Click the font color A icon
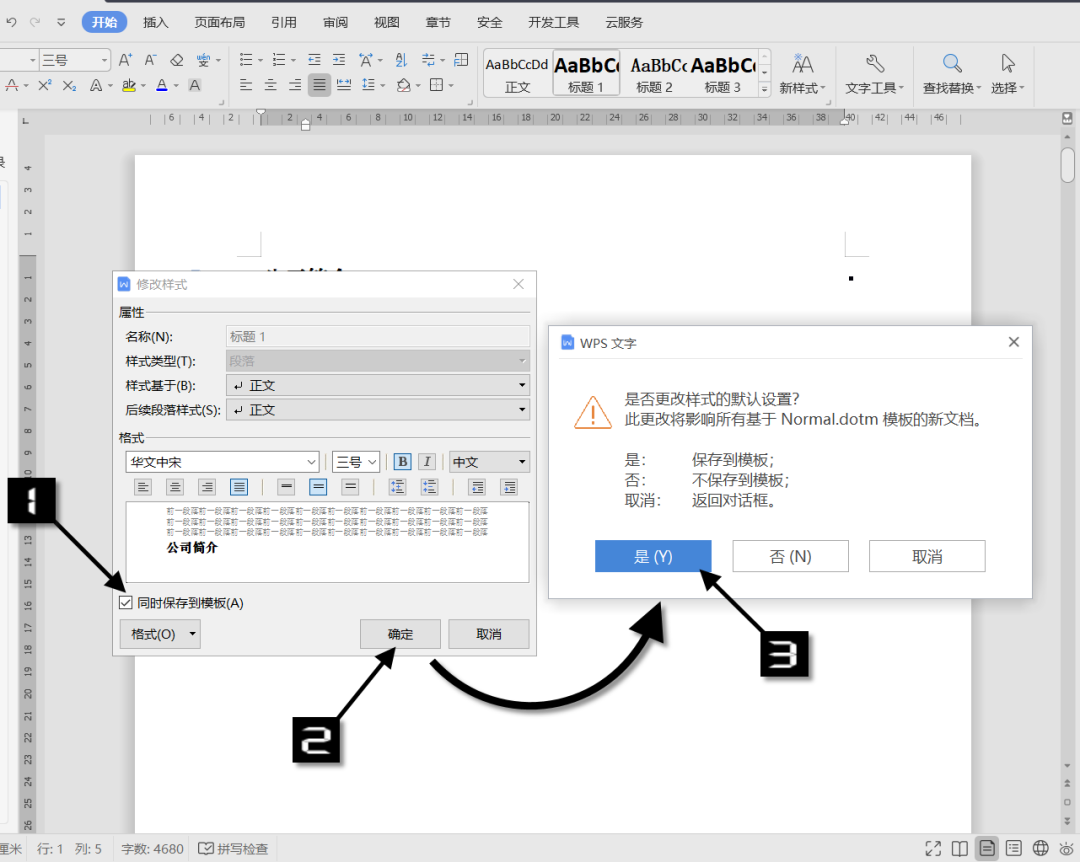This screenshot has width=1080, height=862. 162,85
